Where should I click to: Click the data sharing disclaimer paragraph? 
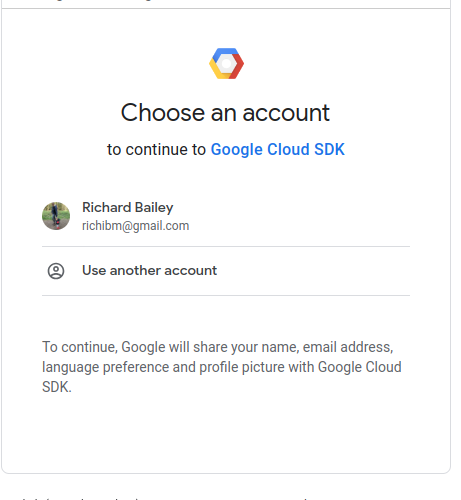(222, 367)
